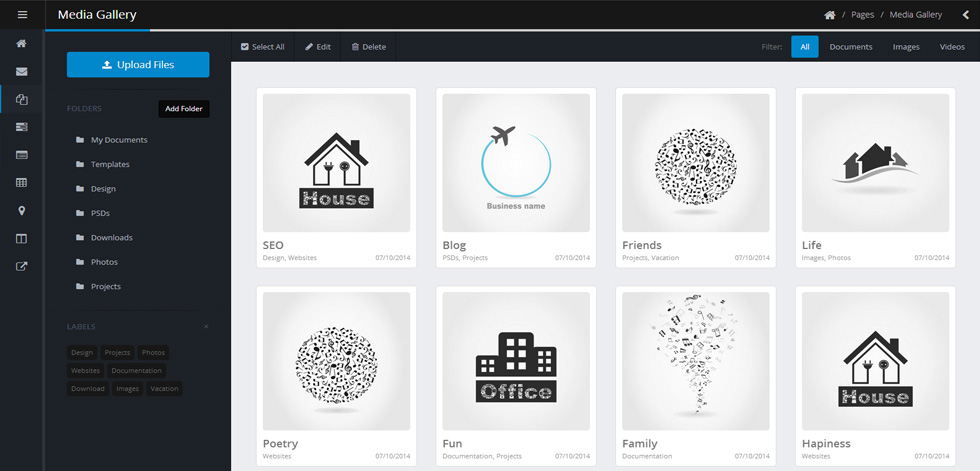Click the Family card title

point(640,444)
